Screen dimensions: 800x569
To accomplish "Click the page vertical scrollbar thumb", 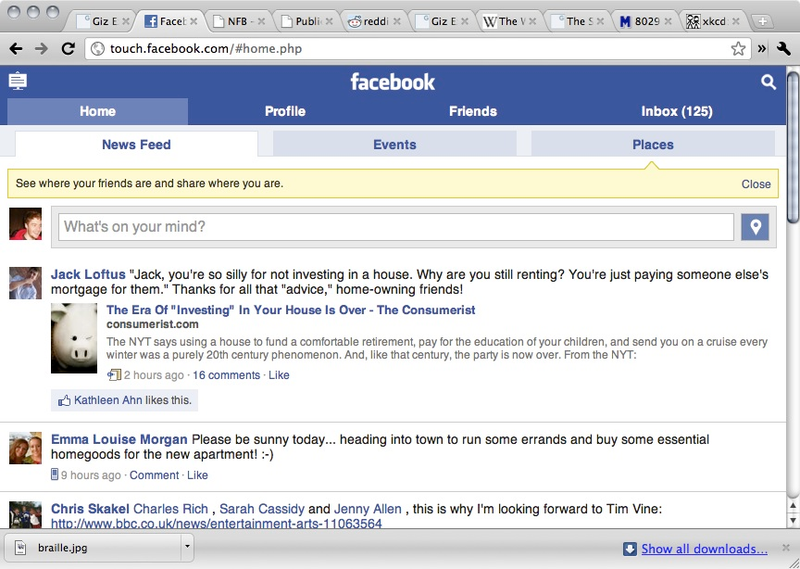I will [x=793, y=147].
